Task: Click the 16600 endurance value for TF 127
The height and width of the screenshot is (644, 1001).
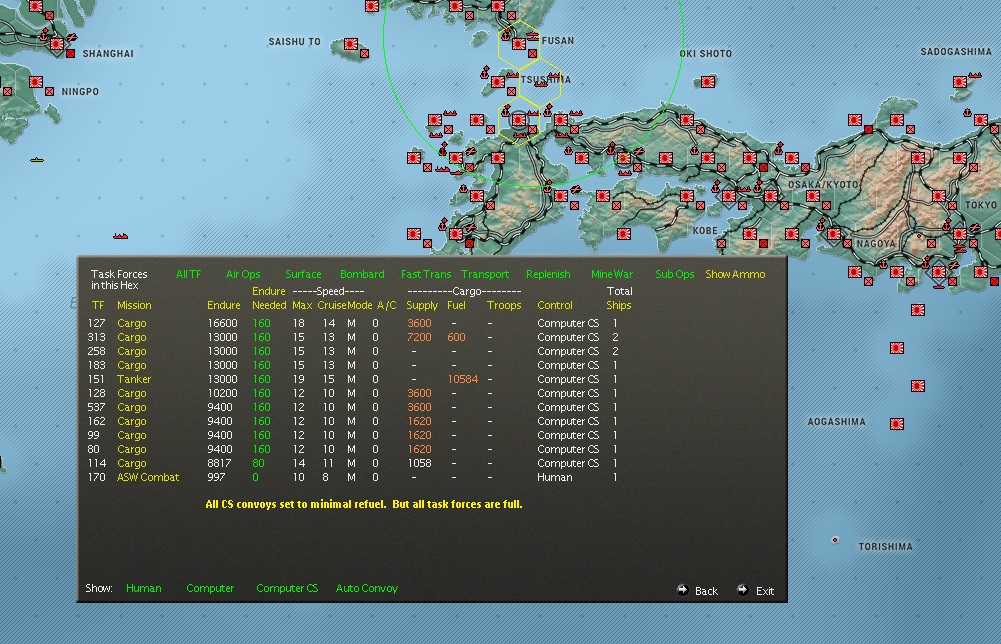Action: pyautogui.click(x=222, y=323)
